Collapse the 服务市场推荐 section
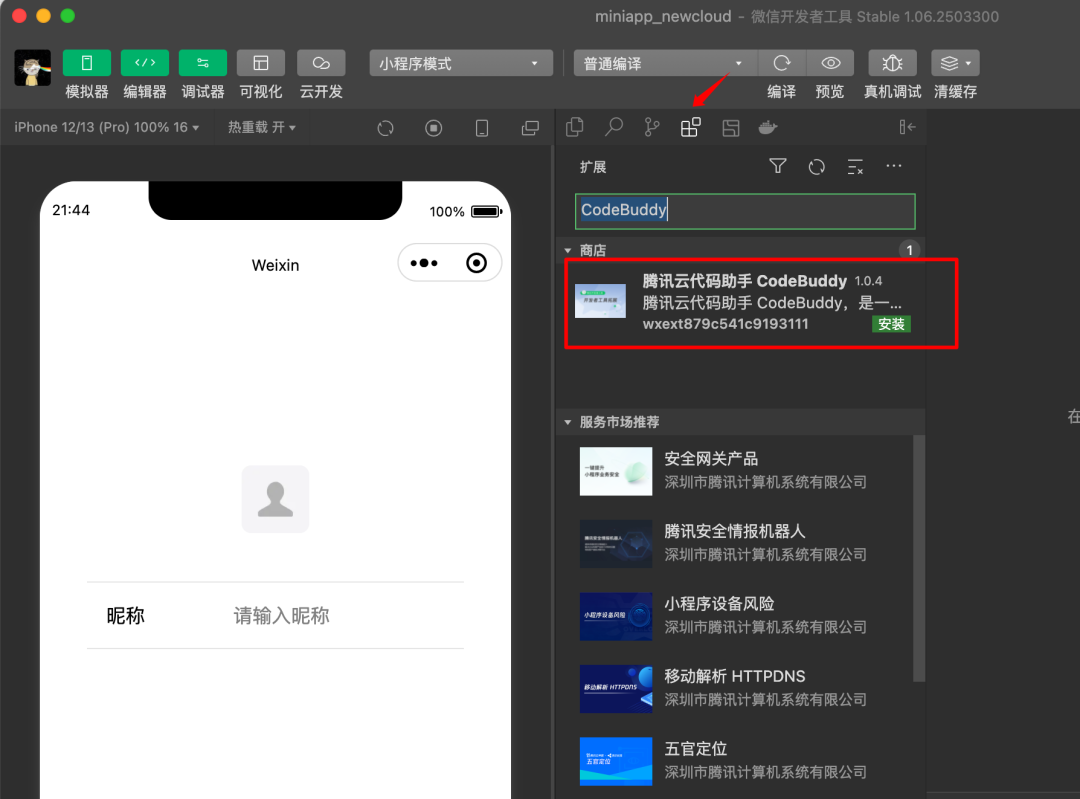The height and width of the screenshot is (799, 1080). click(568, 422)
